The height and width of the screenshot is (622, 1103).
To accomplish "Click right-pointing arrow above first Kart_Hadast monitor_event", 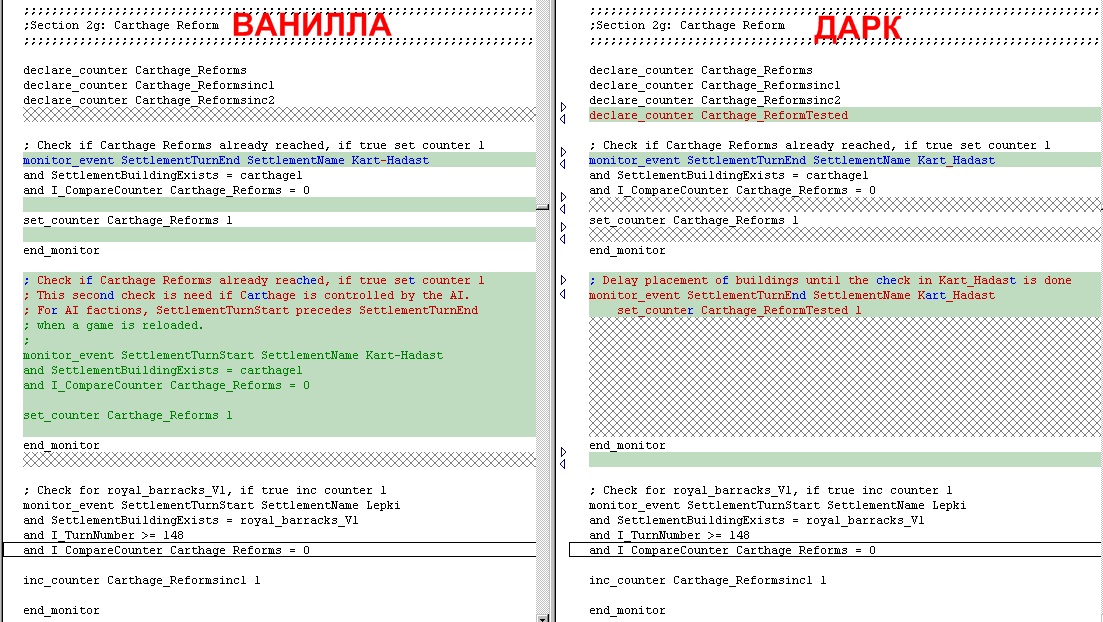I will [x=563, y=152].
